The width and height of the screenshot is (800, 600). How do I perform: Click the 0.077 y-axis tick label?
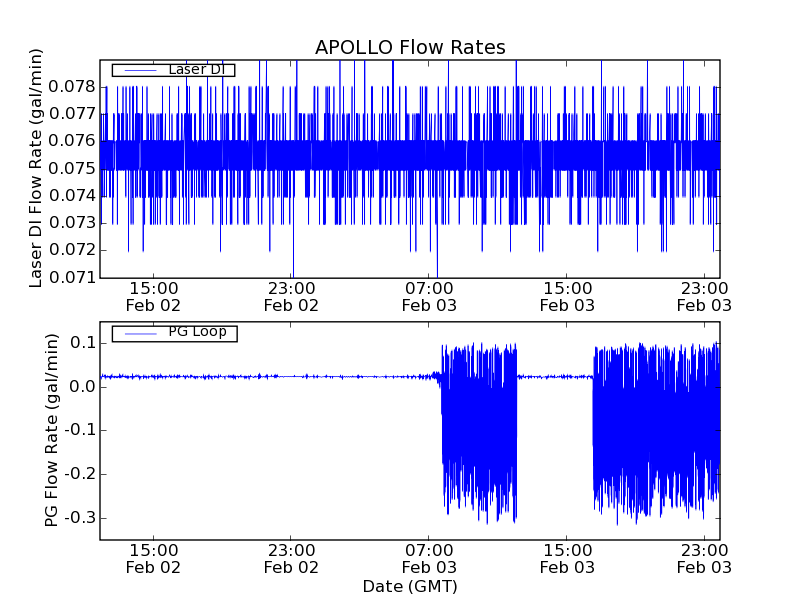72,113
